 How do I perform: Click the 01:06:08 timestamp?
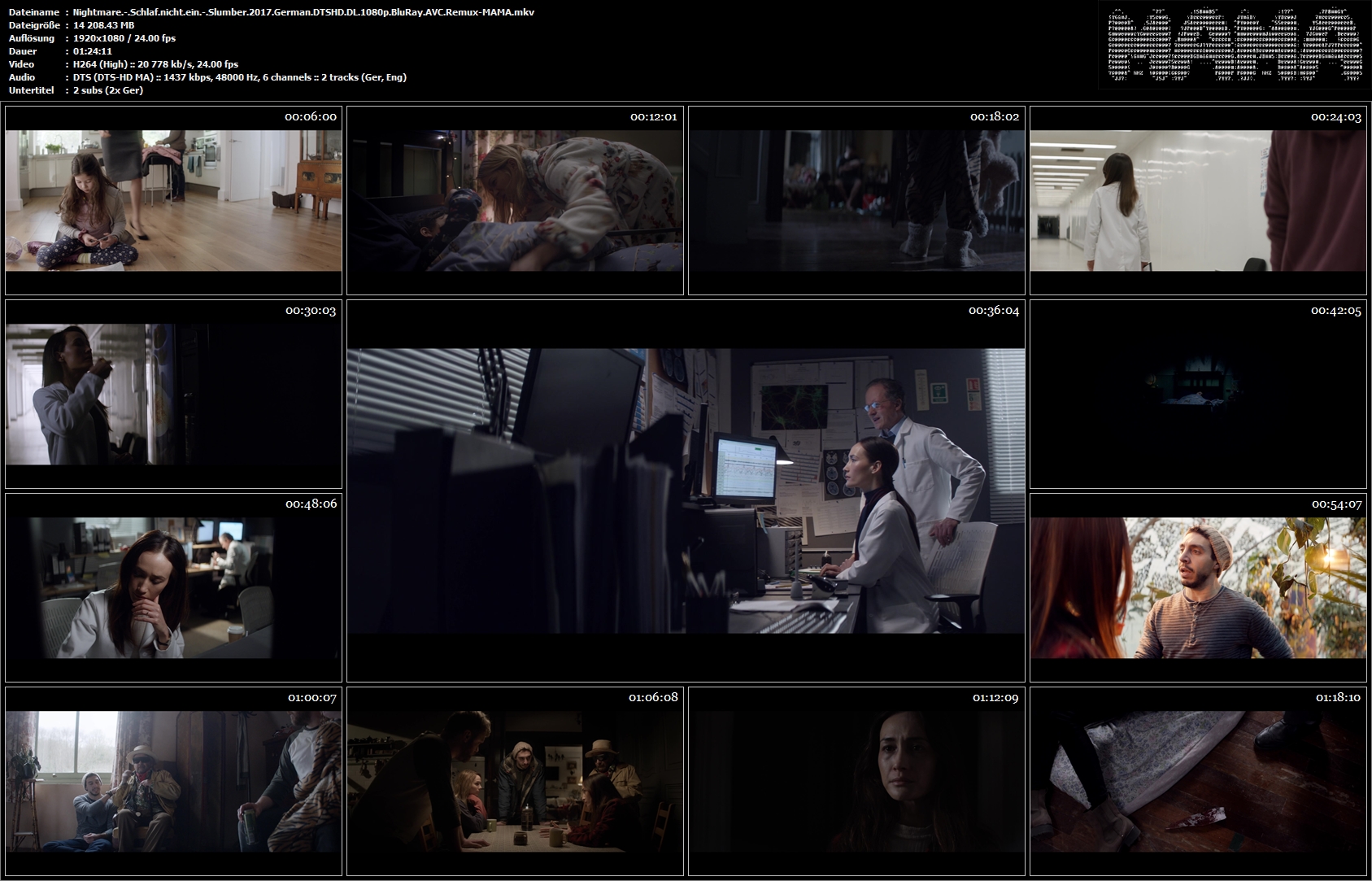(x=653, y=698)
